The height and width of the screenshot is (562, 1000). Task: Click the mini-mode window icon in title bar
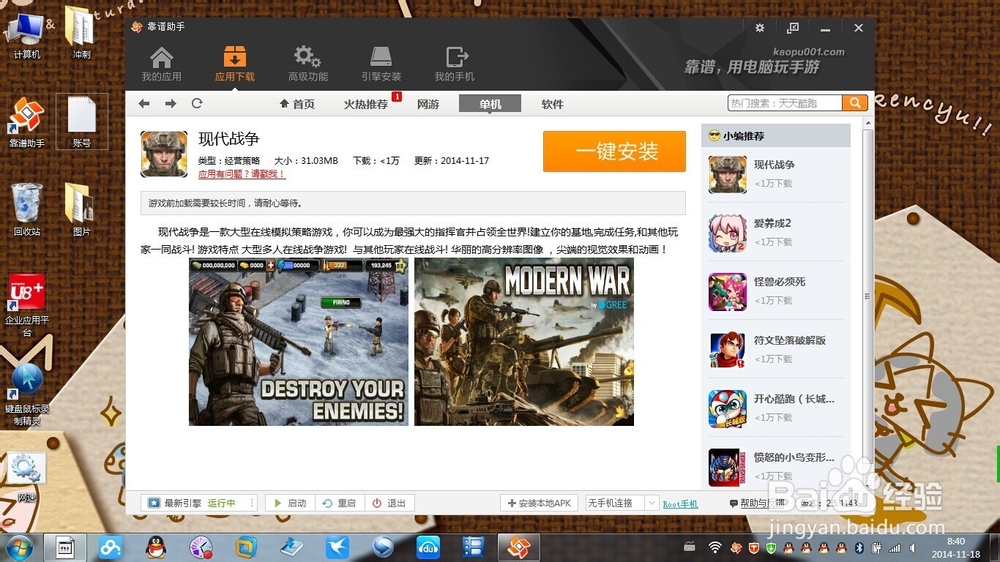793,28
